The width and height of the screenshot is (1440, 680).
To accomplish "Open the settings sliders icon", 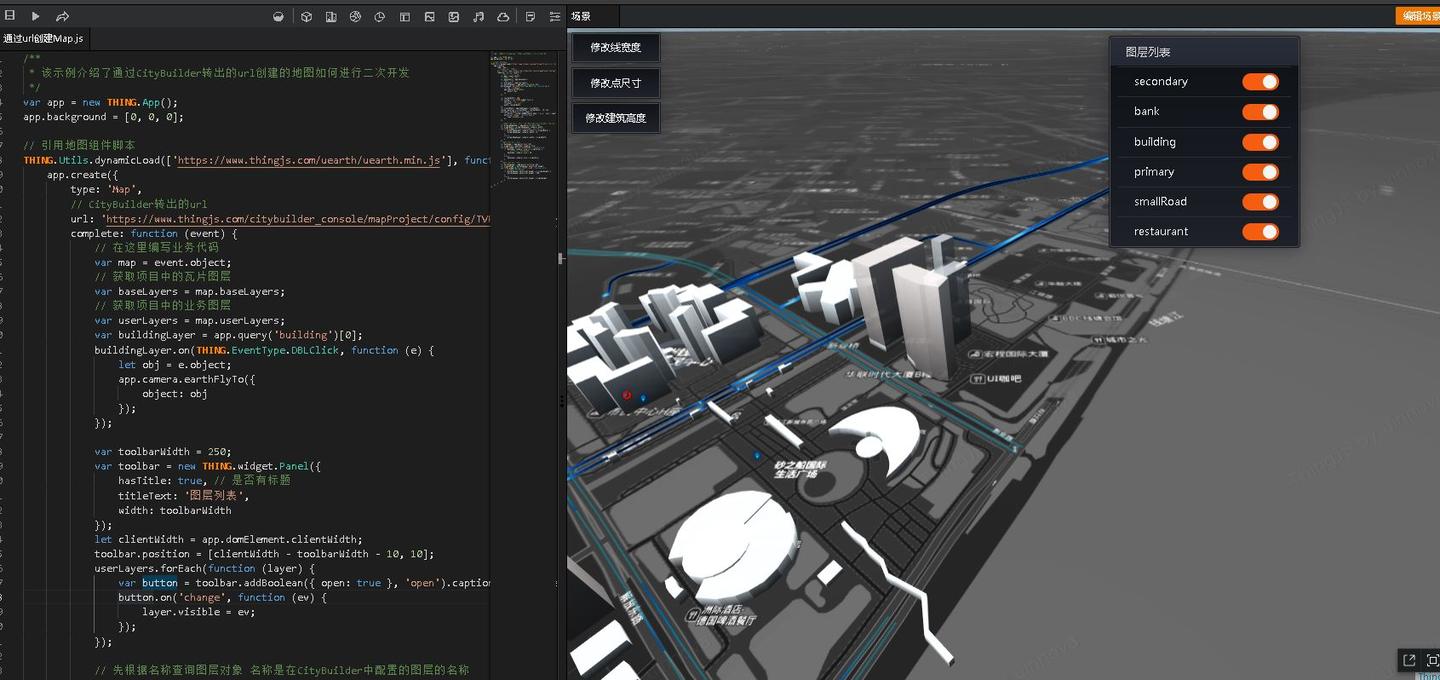I will 554,16.
